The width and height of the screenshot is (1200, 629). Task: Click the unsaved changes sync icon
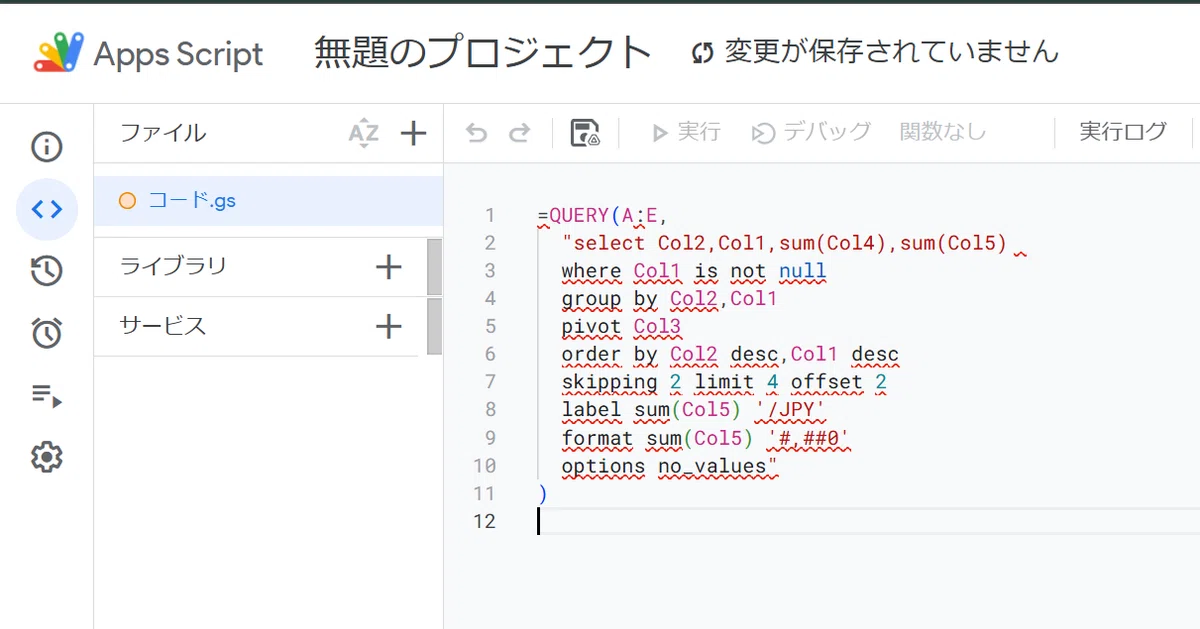(703, 53)
